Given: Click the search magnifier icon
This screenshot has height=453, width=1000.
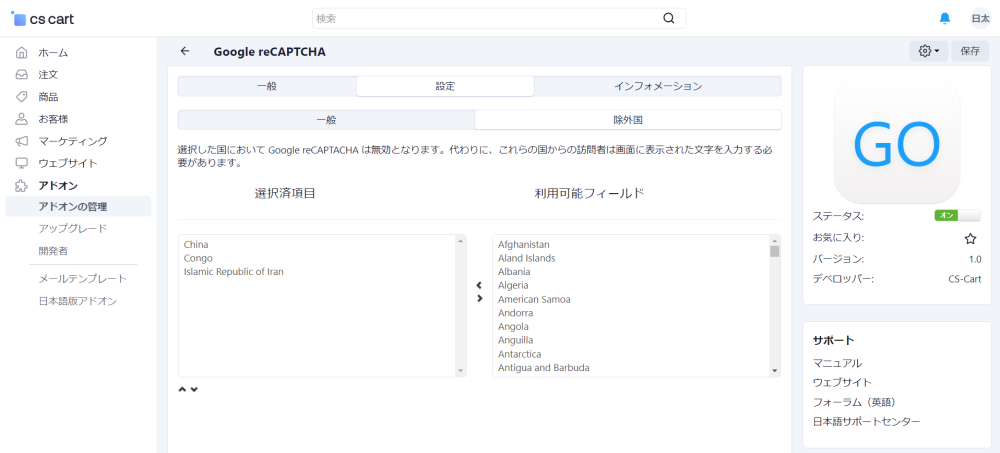Looking at the screenshot, I should pyautogui.click(x=668, y=18).
